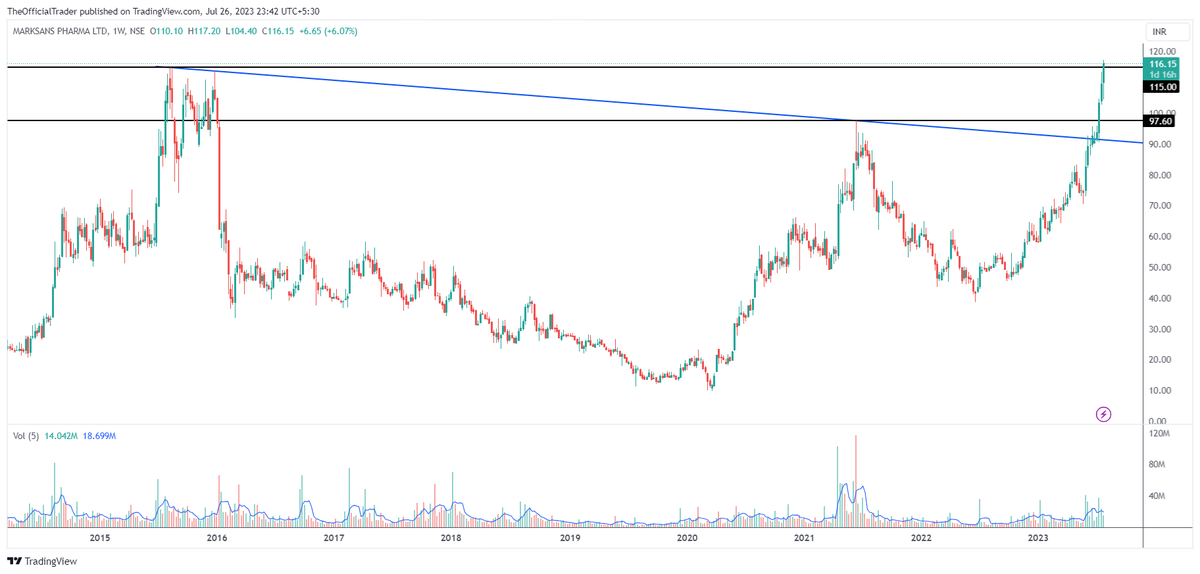The width and height of the screenshot is (1200, 574).
Task: Click the volume value 14.042M
Action: click(x=63, y=437)
